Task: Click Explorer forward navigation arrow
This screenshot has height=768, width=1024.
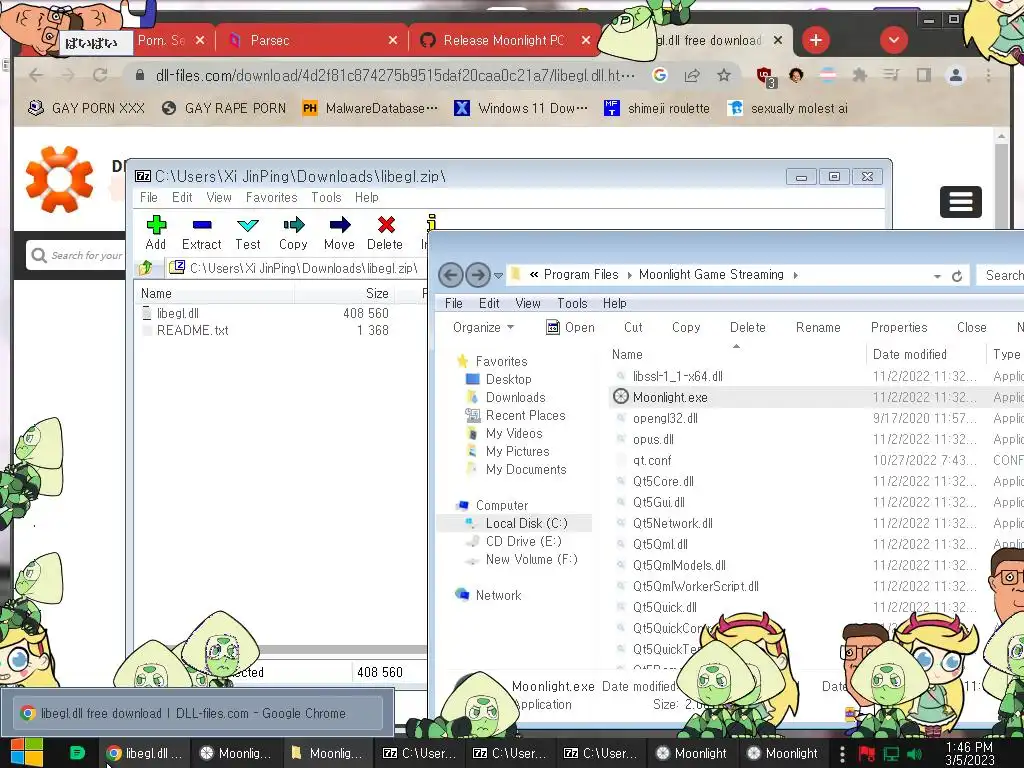Action: tap(478, 275)
